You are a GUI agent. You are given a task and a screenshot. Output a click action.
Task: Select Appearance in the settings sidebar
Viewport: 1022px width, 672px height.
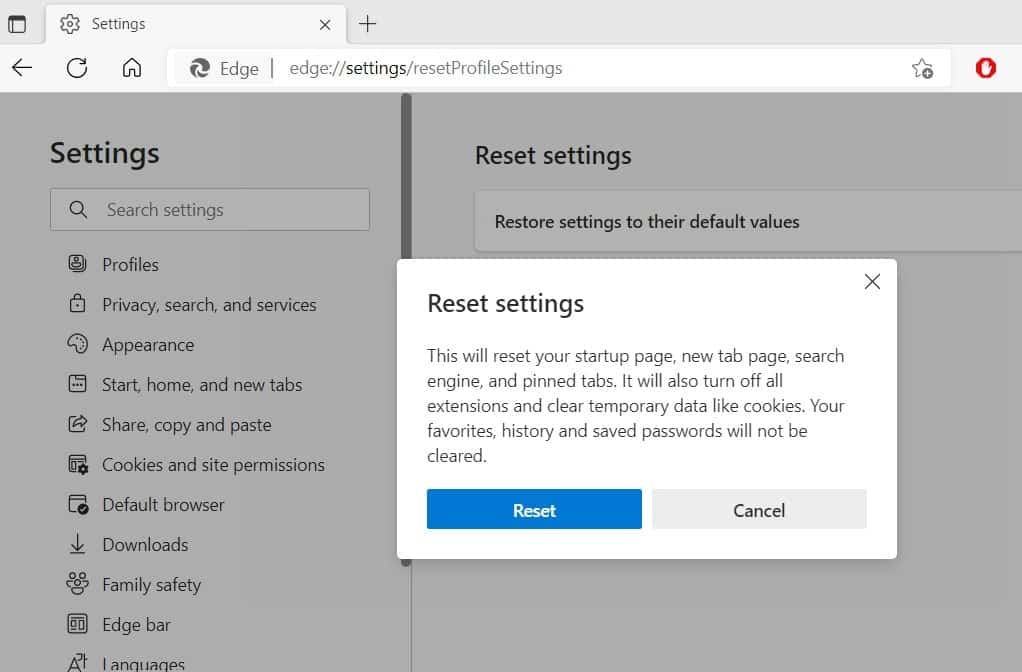tap(148, 345)
